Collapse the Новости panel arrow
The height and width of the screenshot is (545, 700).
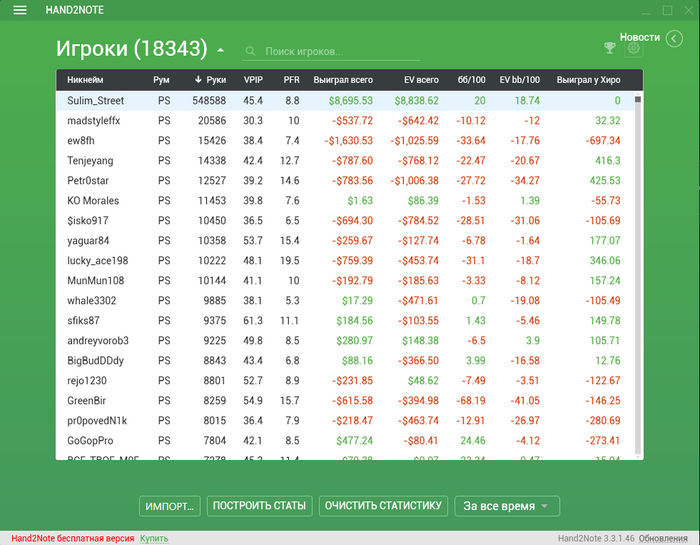coord(674,39)
